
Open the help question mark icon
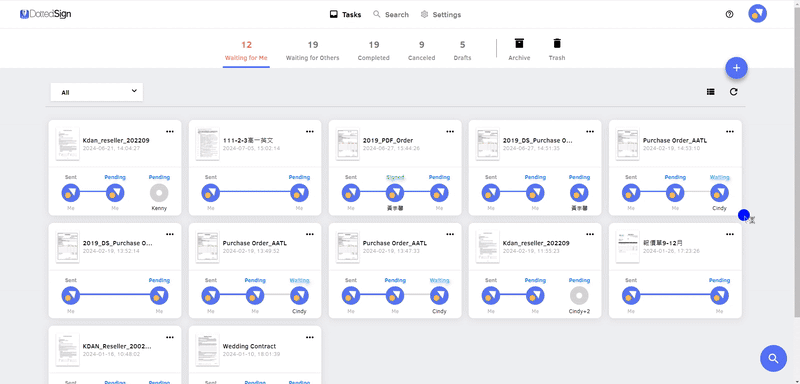[729, 14]
